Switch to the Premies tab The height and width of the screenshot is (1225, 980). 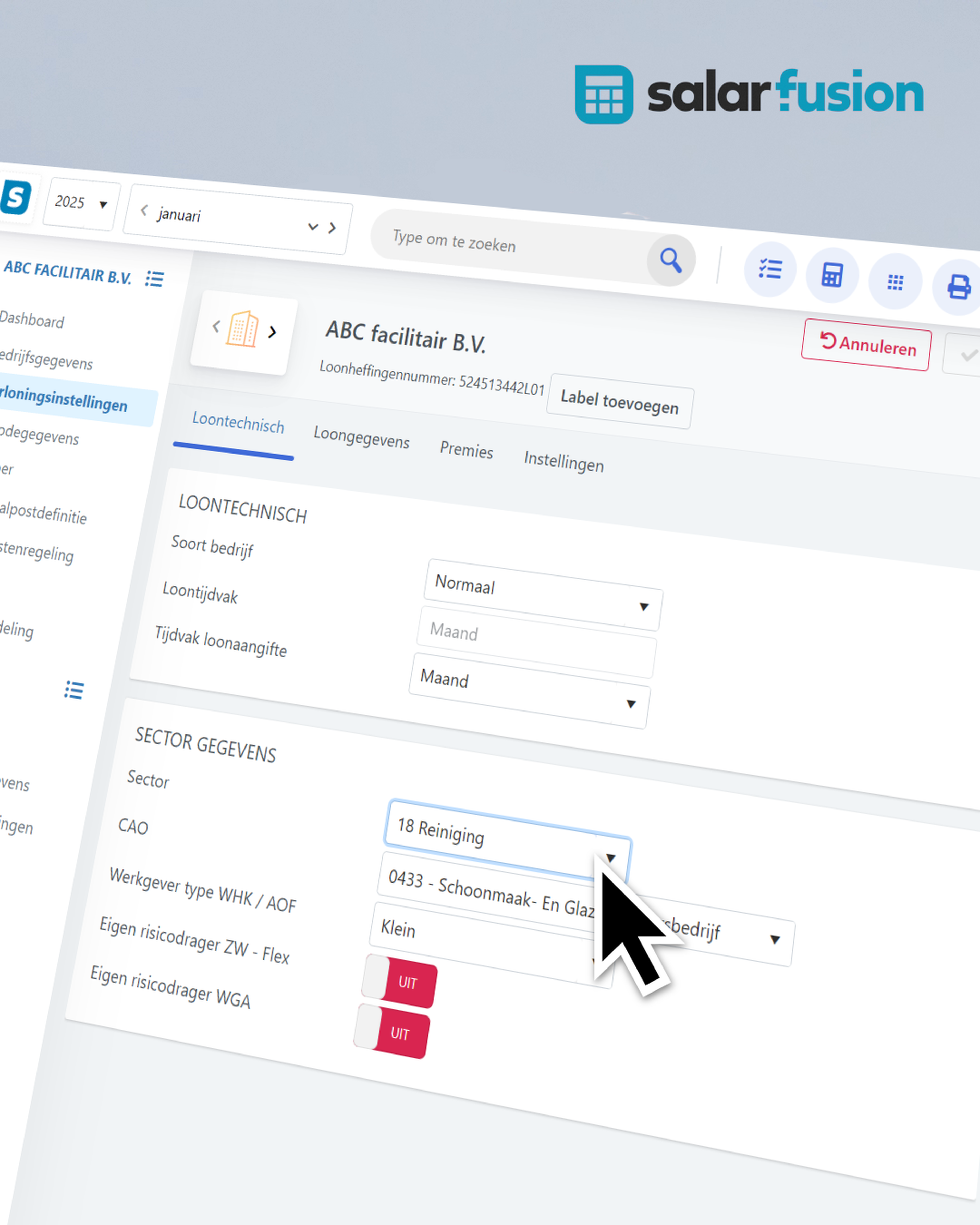click(467, 449)
